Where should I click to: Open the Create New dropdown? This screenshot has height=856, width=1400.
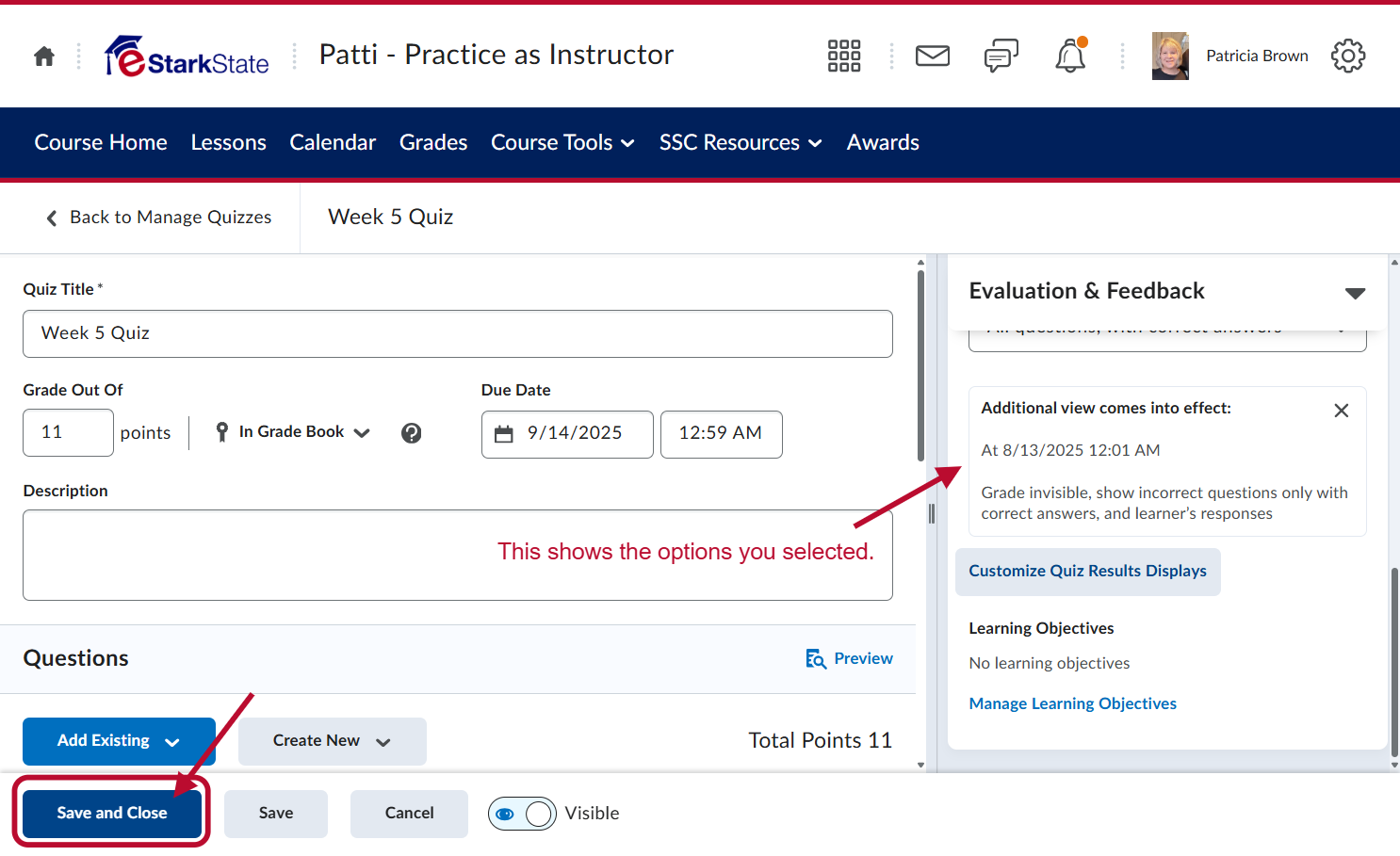[333, 741]
